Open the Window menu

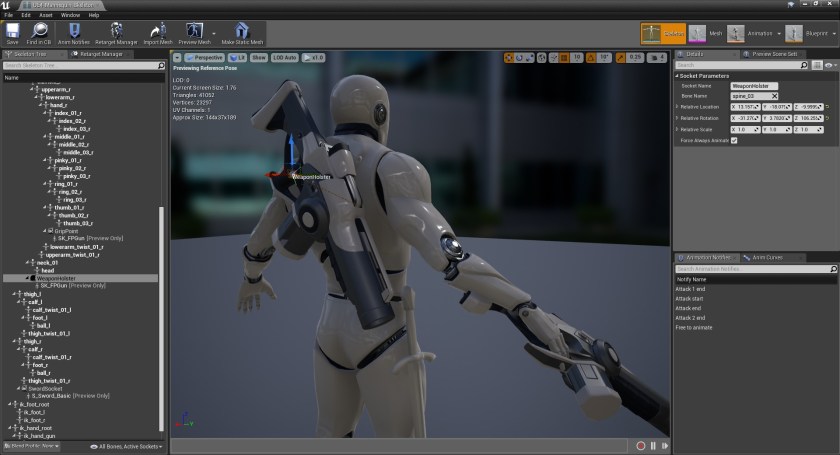(x=70, y=15)
